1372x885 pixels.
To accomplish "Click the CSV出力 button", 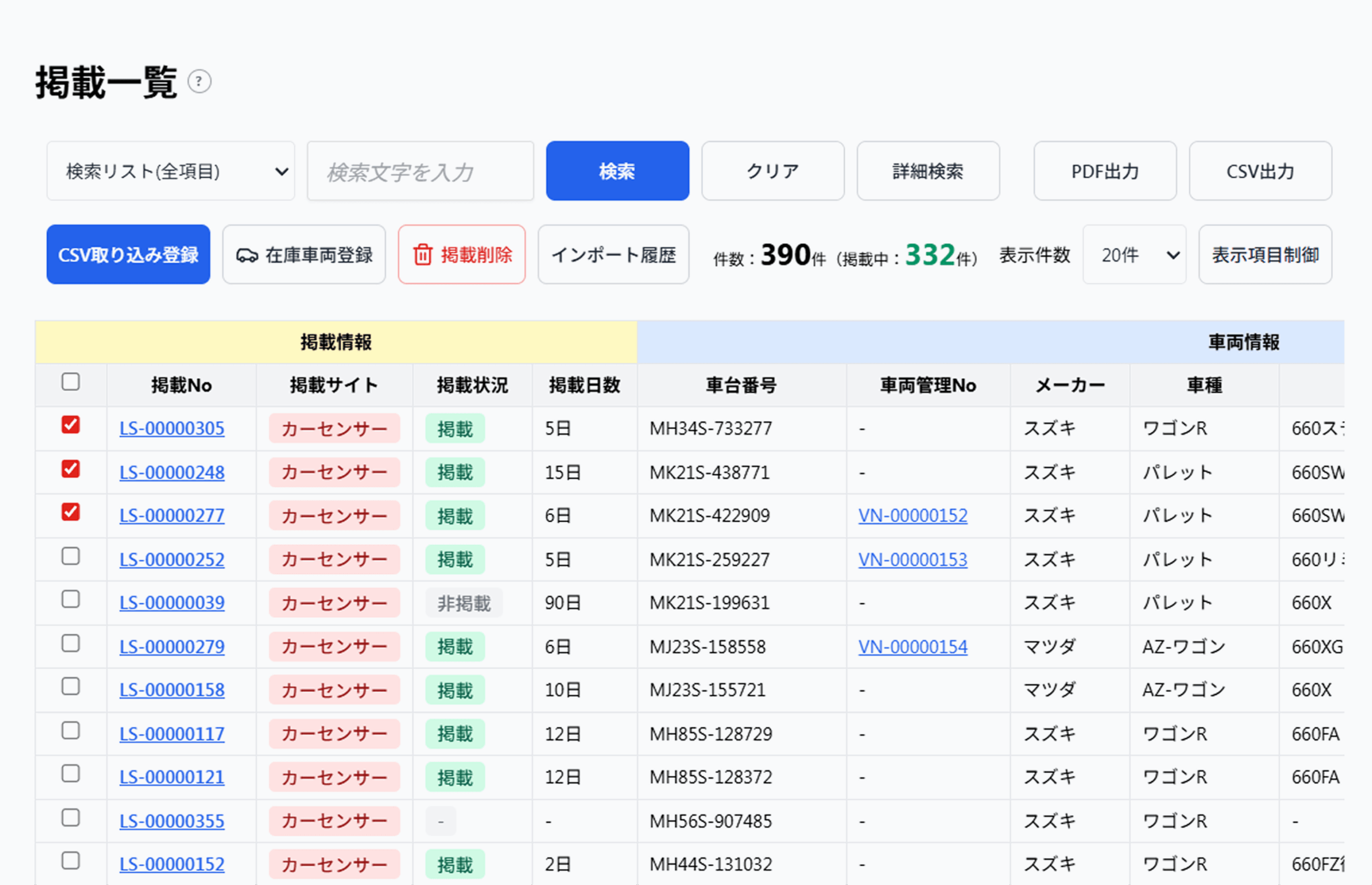I will pos(1261,171).
